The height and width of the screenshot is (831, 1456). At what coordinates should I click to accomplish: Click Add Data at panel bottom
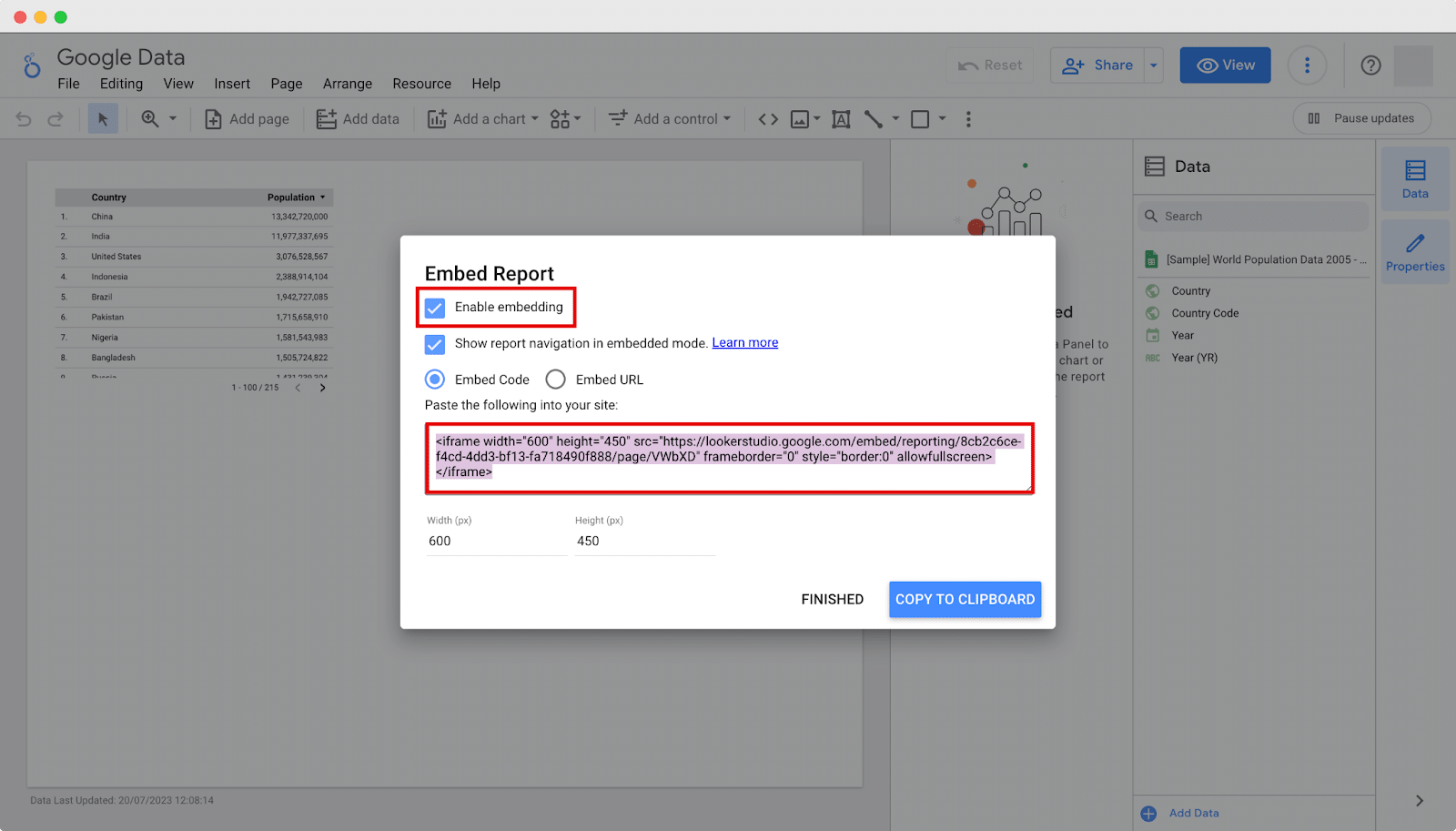(1180, 814)
